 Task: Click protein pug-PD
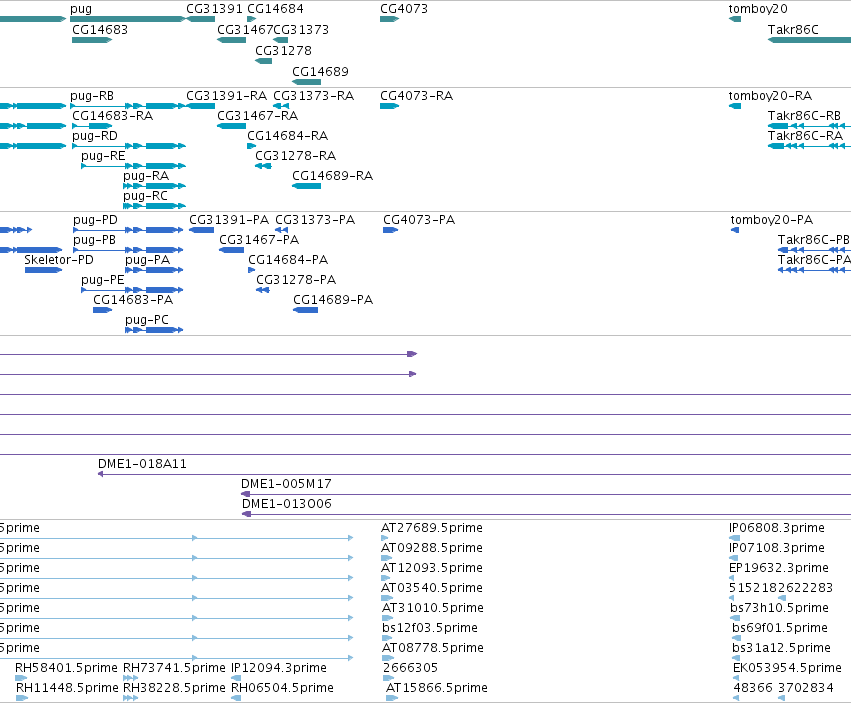coord(95,220)
